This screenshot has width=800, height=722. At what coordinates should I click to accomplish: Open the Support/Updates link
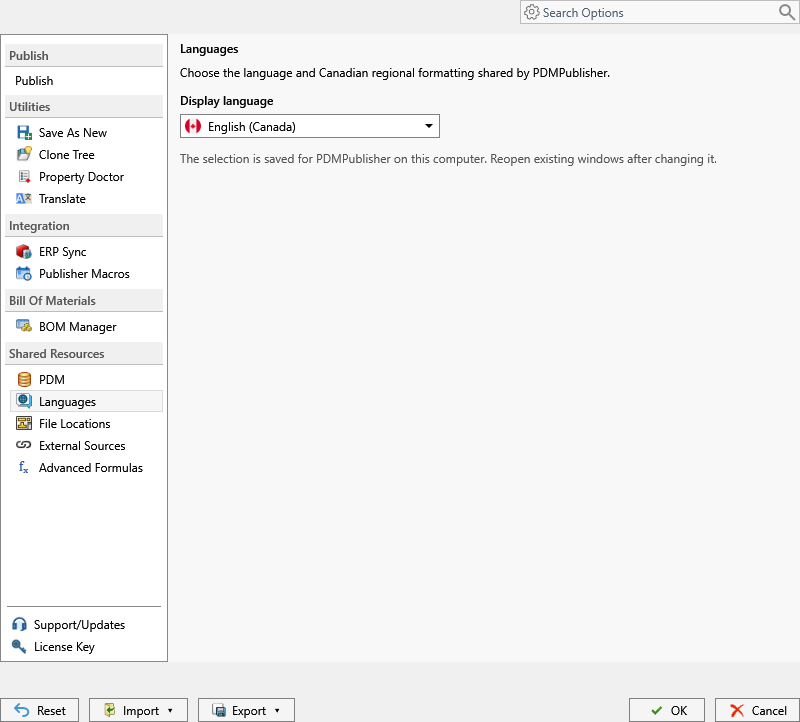[79, 625]
